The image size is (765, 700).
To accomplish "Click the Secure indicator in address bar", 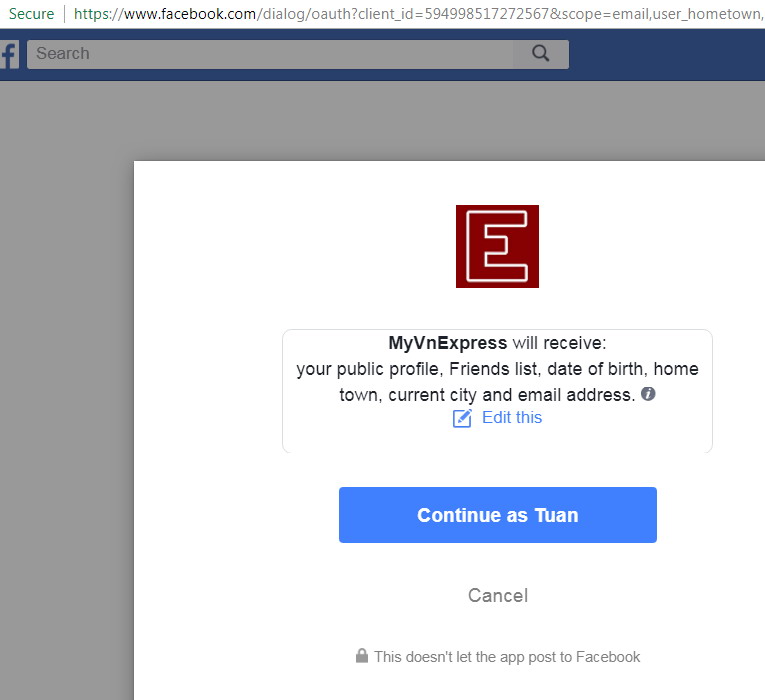I will 31,14.
